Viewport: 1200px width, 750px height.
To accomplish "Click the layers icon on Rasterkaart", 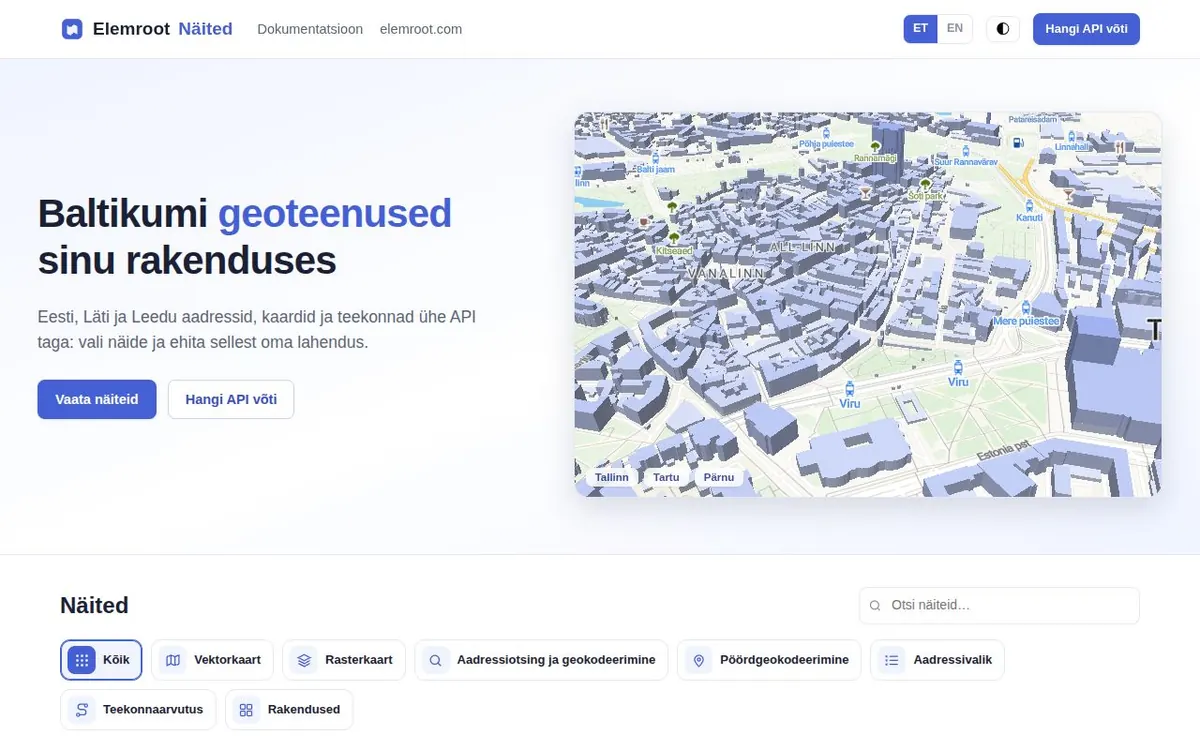I will (304, 660).
